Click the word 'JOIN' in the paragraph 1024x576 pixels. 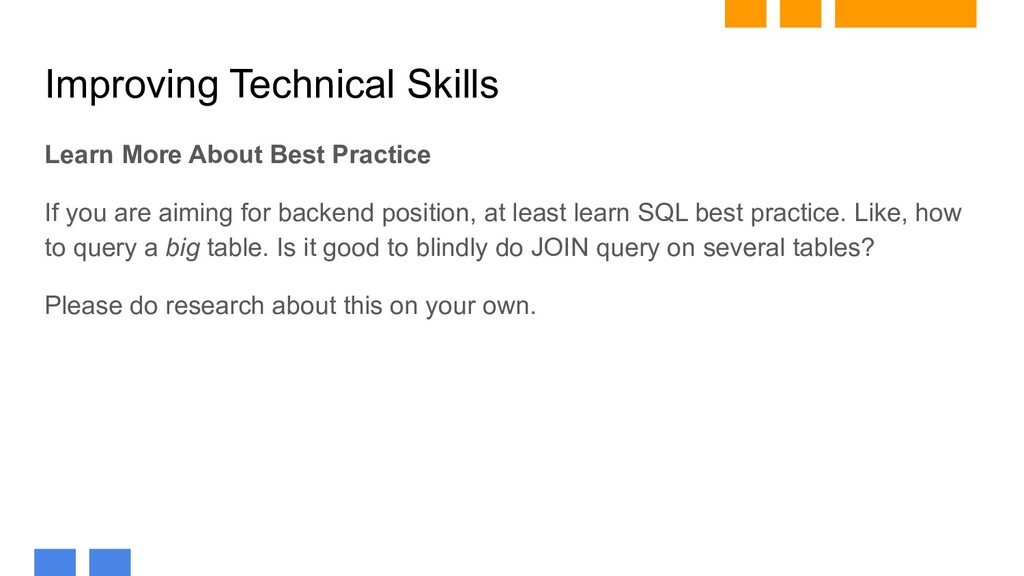[x=560, y=248]
